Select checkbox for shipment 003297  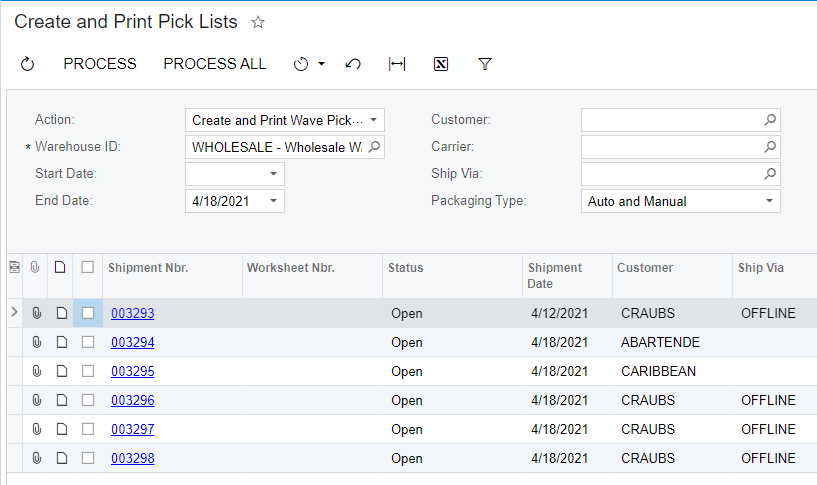click(88, 429)
